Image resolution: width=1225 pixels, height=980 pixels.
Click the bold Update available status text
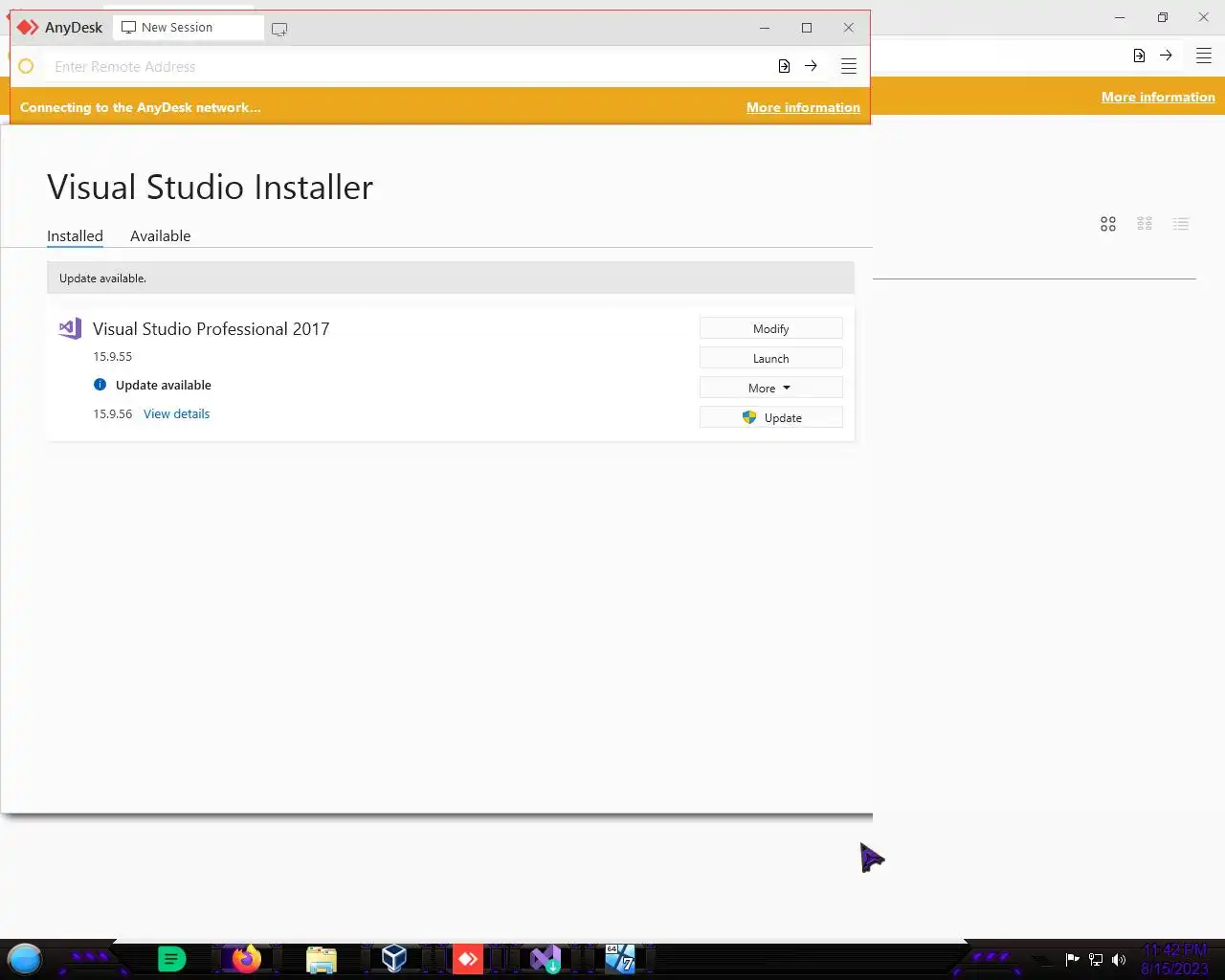(163, 385)
